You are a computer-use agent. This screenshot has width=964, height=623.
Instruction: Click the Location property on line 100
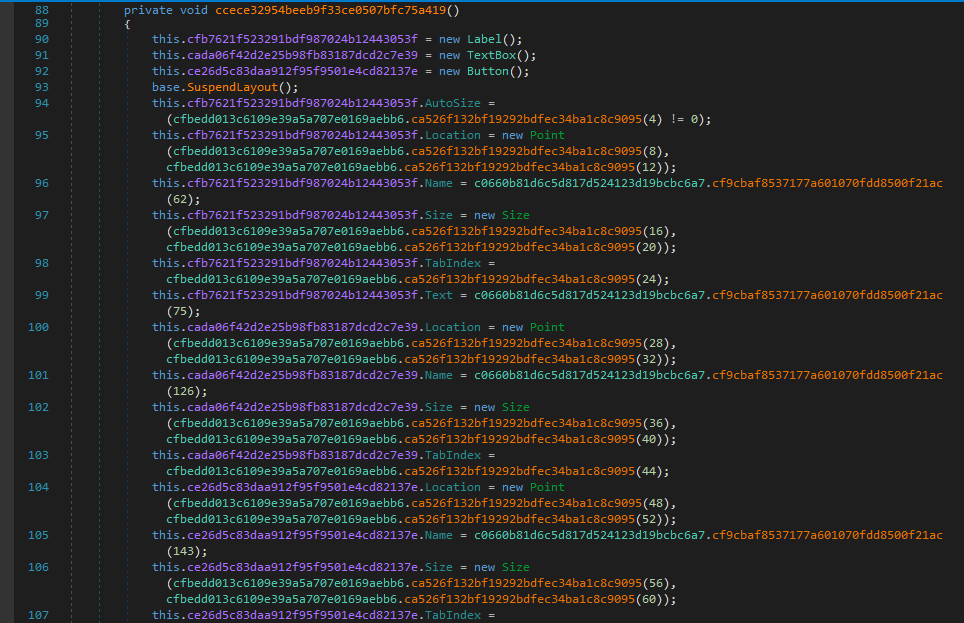(x=452, y=327)
